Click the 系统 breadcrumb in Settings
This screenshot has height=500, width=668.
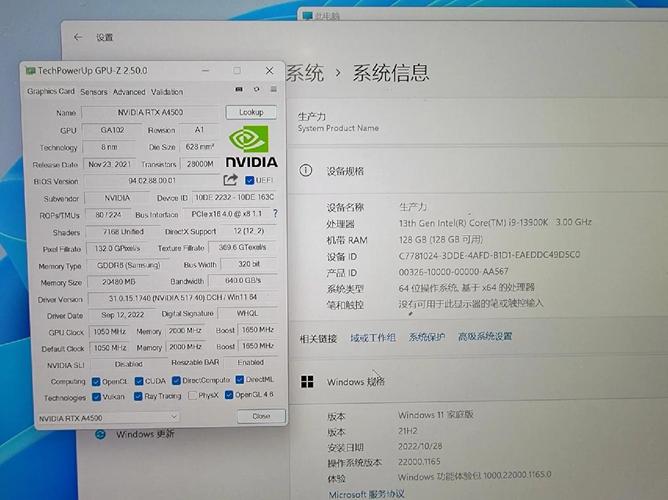[305, 73]
